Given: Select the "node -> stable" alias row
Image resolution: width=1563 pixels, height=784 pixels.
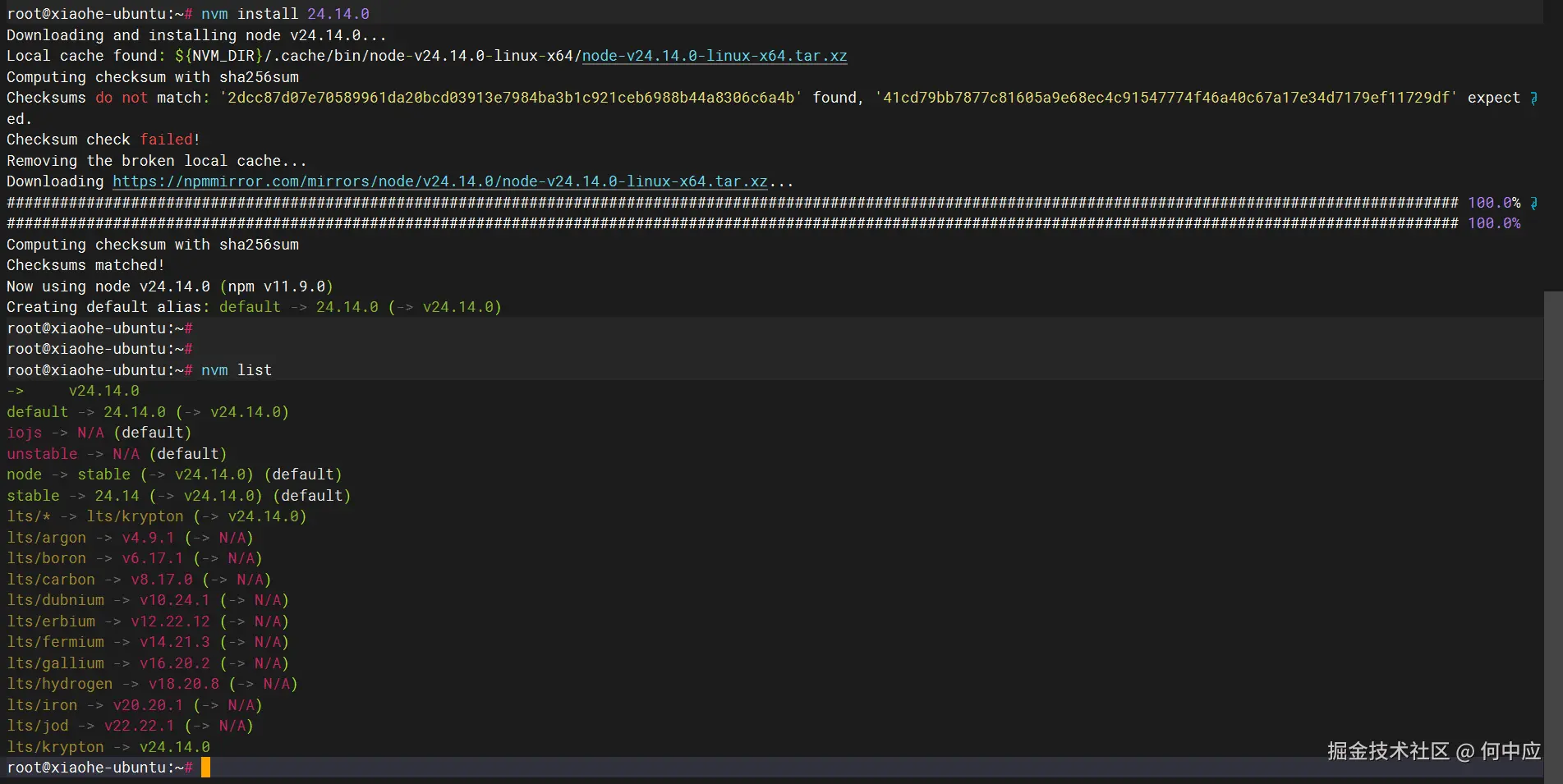Looking at the screenshot, I should click(x=174, y=475).
